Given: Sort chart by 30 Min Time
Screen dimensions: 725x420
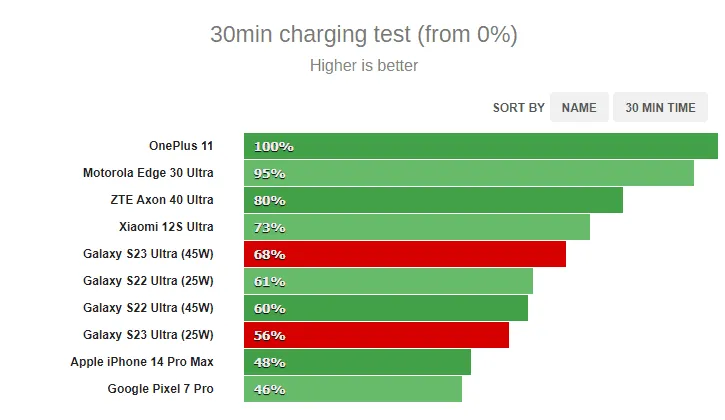Looking at the screenshot, I should 660,108.
